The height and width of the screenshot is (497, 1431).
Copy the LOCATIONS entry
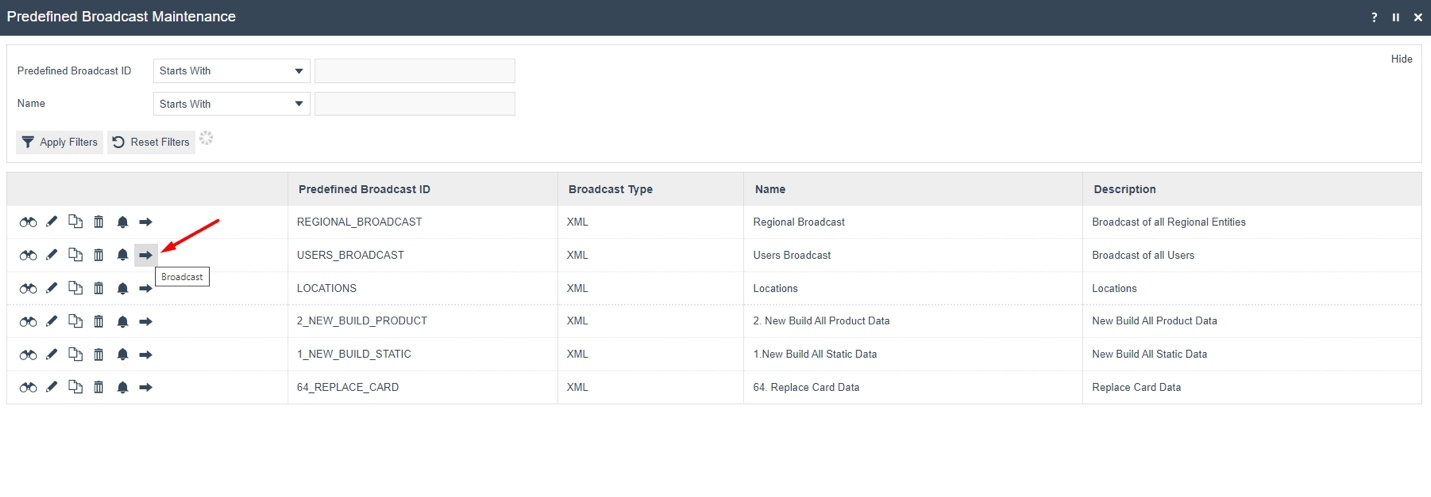75,288
